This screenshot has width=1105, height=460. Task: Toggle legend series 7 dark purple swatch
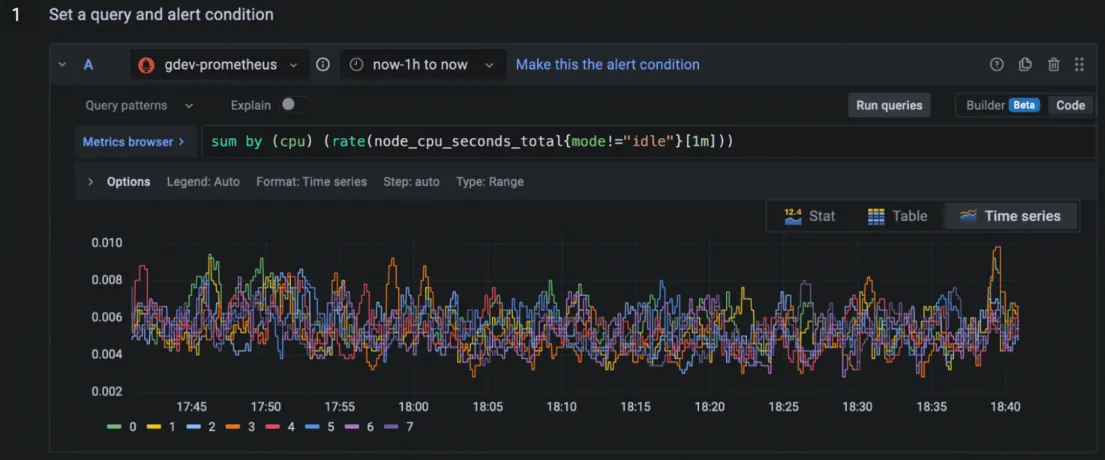(x=392, y=427)
